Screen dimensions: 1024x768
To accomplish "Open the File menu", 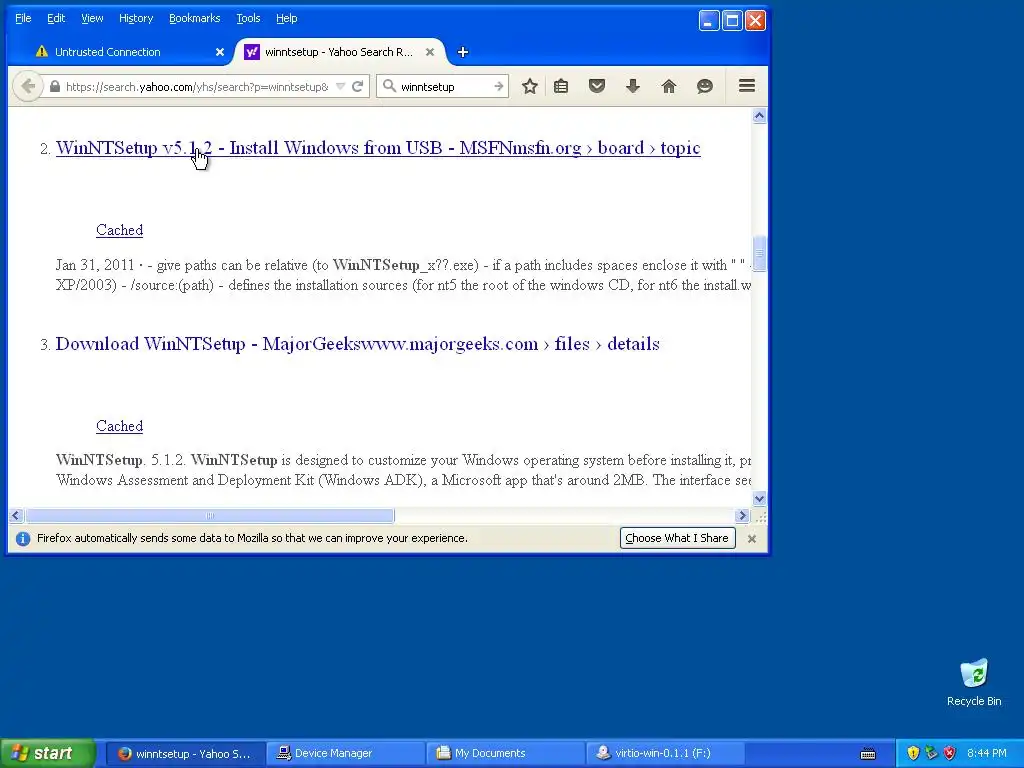I will 23,18.
